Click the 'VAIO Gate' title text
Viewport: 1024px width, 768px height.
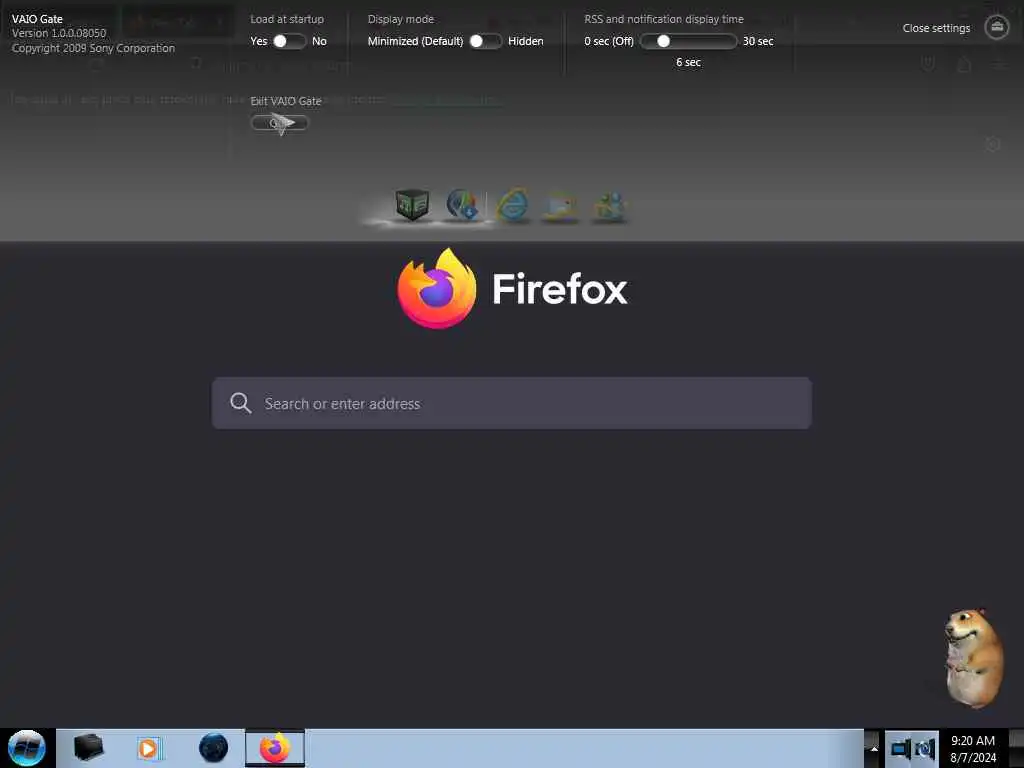(37, 19)
